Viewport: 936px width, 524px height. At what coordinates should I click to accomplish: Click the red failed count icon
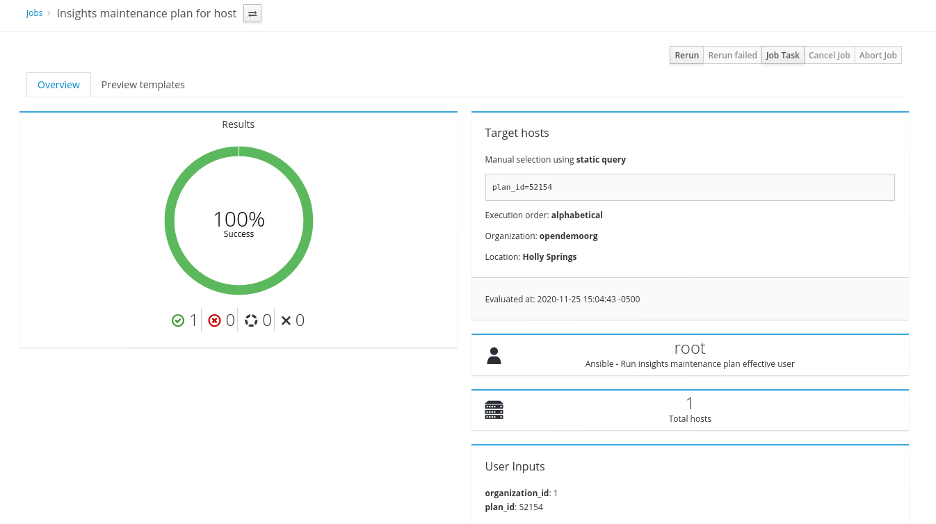(214, 321)
